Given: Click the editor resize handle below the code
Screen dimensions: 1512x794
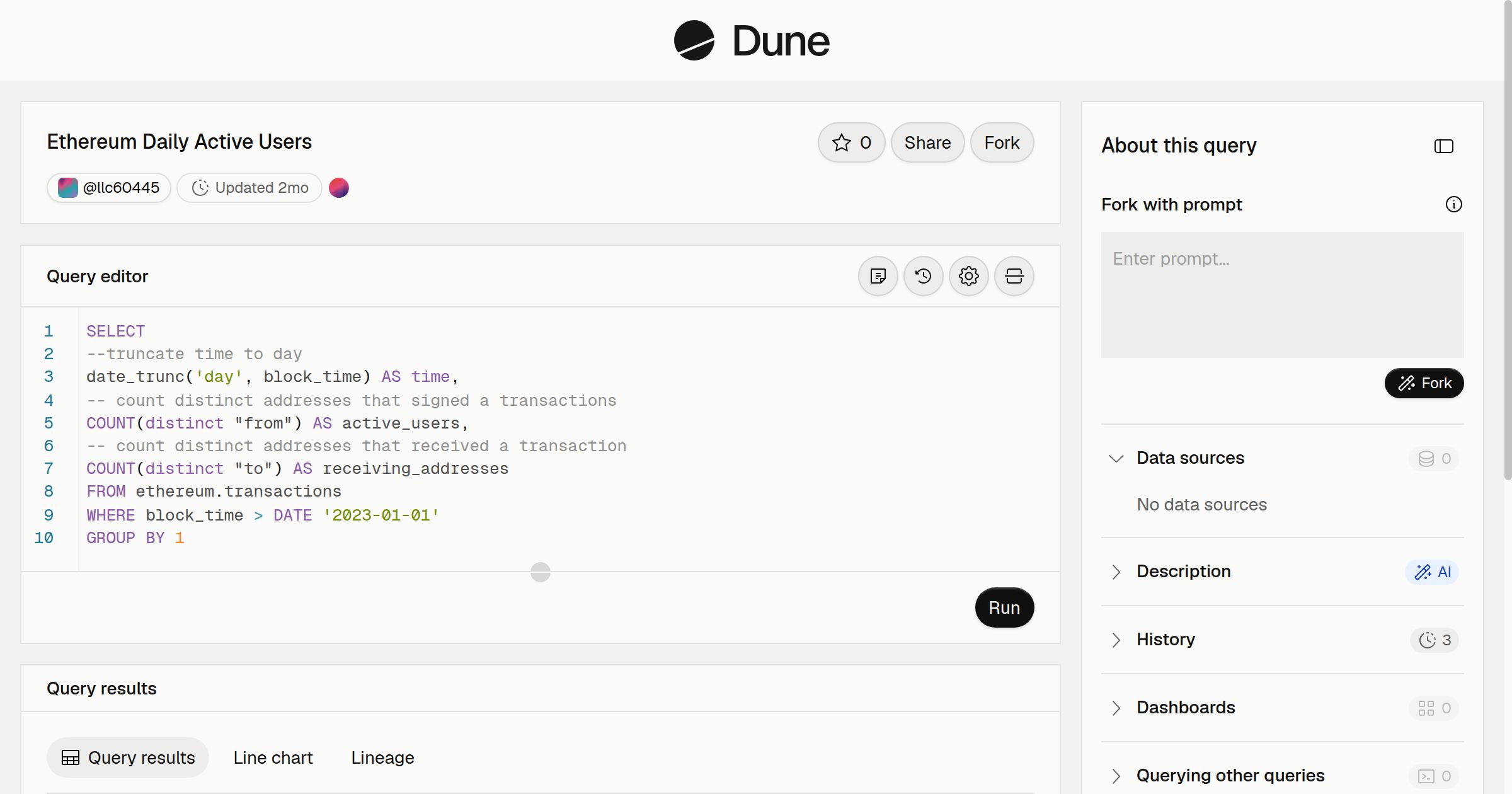Looking at the screenshot, I should (541, 572).
